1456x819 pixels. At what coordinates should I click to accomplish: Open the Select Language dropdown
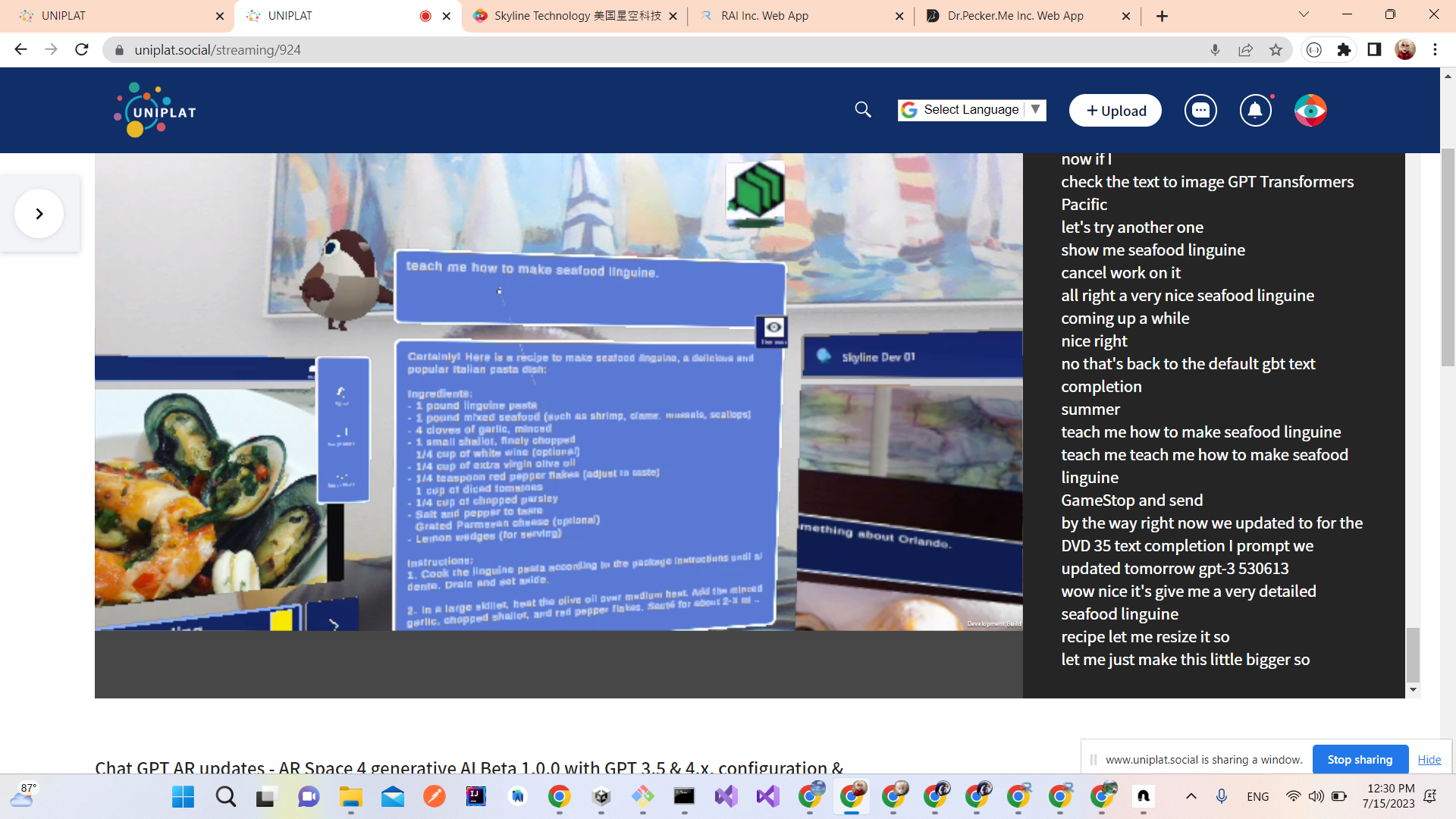971,110
